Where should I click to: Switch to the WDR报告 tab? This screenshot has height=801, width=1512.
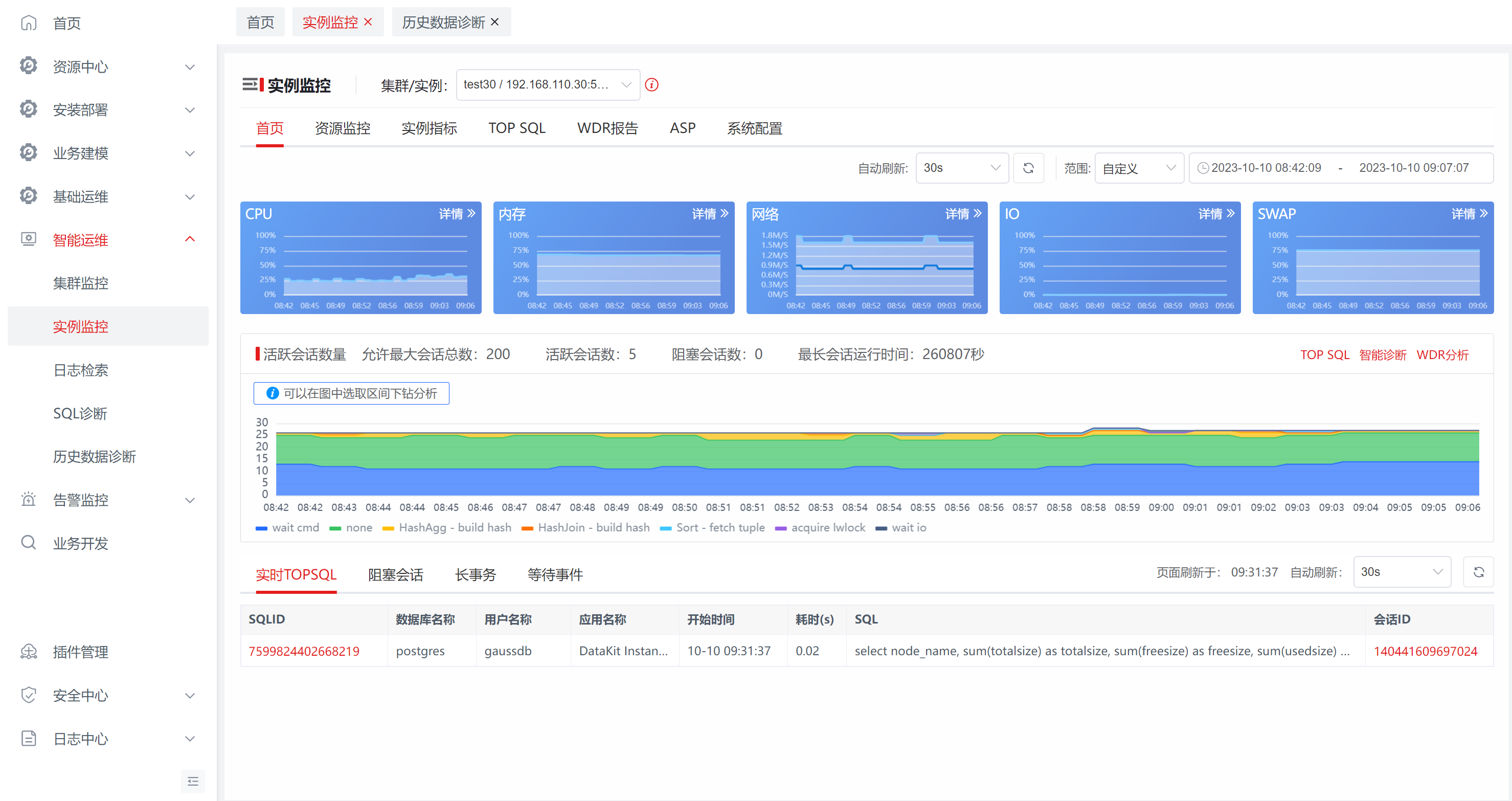point(607,128)
